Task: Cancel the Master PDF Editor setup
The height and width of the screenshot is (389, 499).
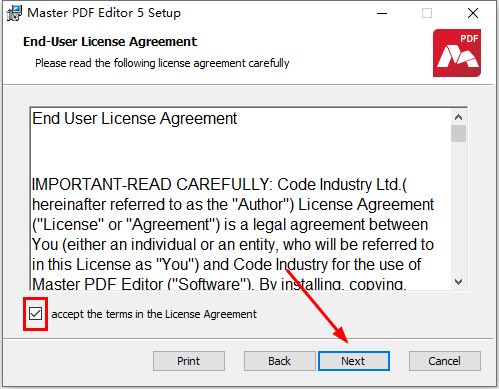Action: (445, 361)
